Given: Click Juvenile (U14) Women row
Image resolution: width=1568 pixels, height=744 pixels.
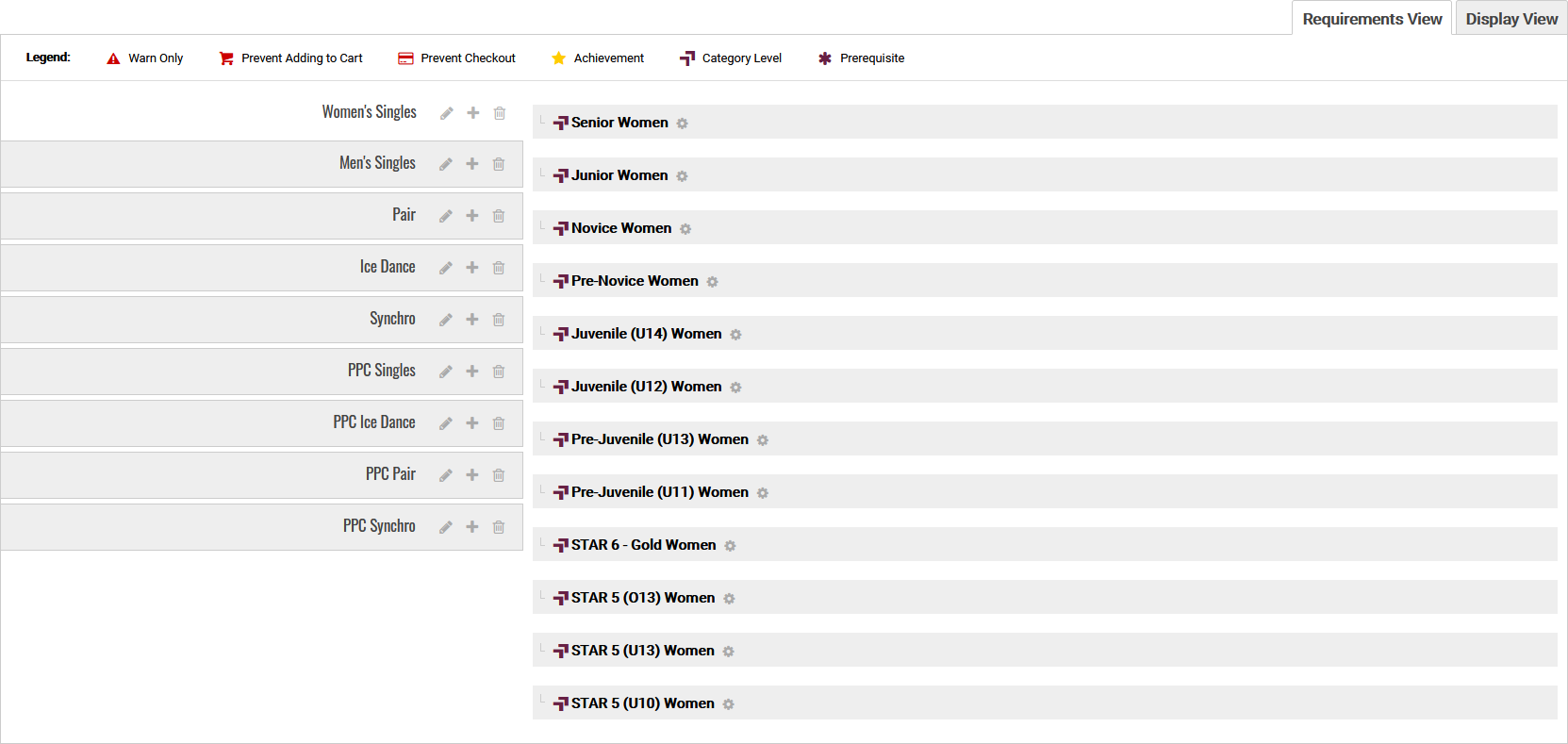Looking at the screenshot, I should 646,334.
